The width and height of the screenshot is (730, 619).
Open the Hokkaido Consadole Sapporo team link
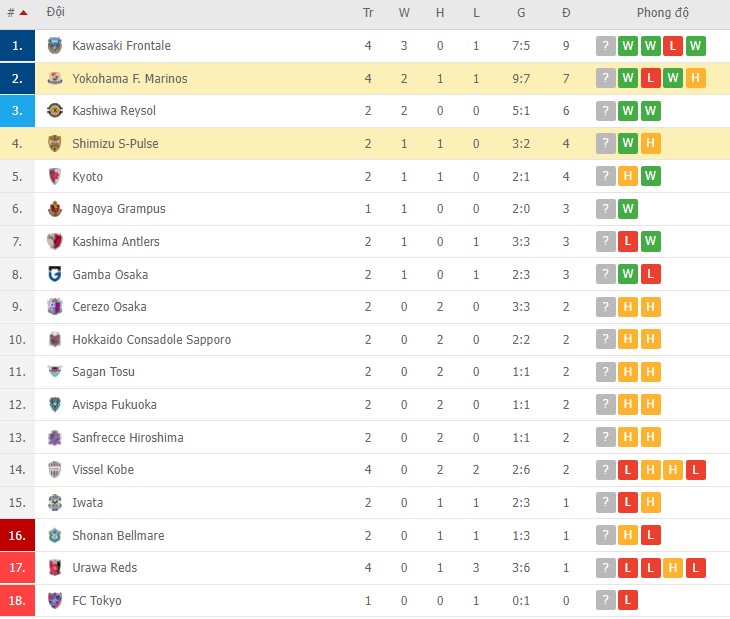[151, 340]
